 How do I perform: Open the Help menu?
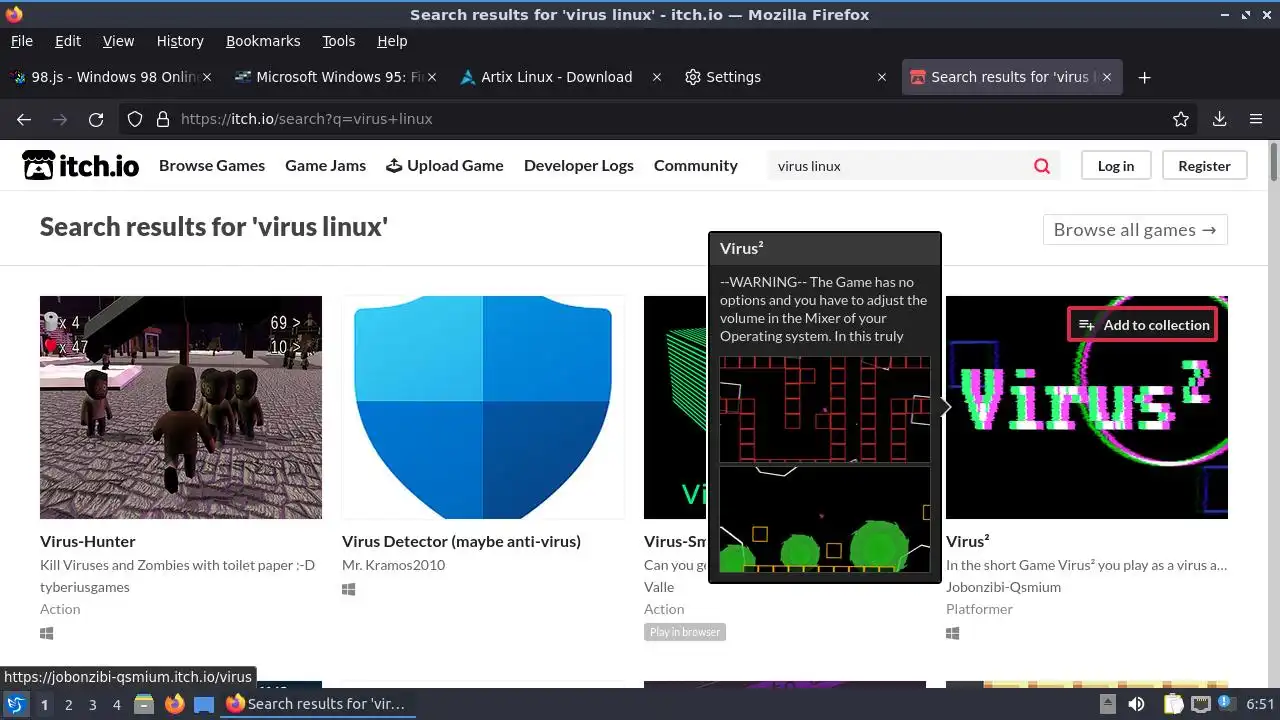point(392,41)
